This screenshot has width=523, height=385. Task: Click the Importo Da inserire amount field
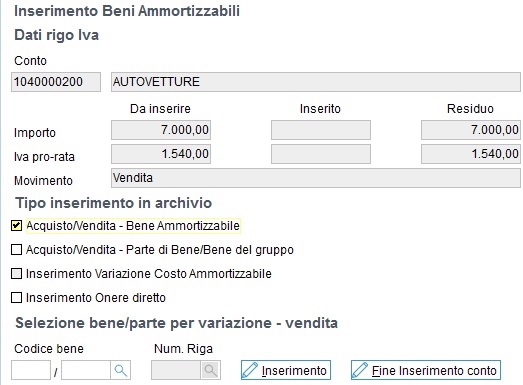point(161,130)
